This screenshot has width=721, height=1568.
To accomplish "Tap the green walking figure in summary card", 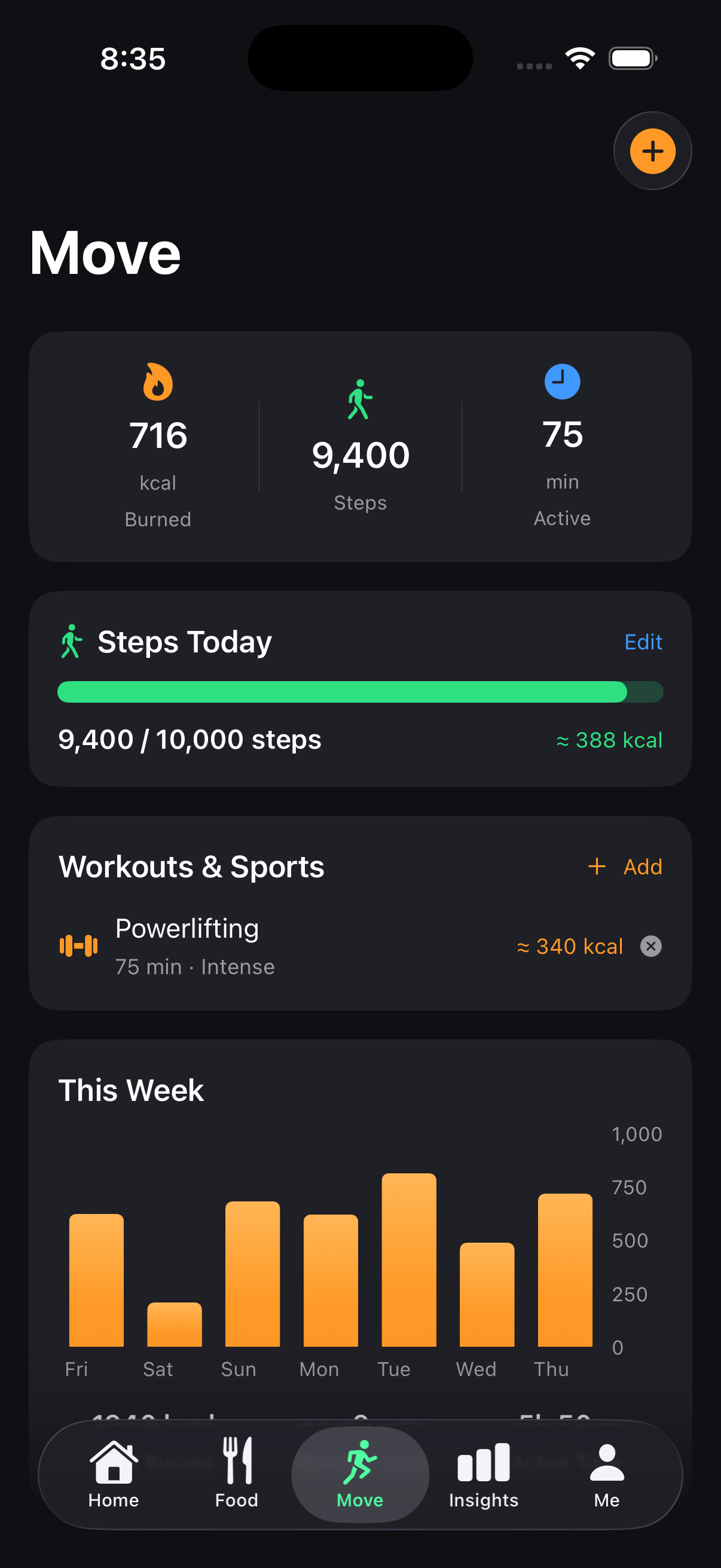I will tap(359, 399).
